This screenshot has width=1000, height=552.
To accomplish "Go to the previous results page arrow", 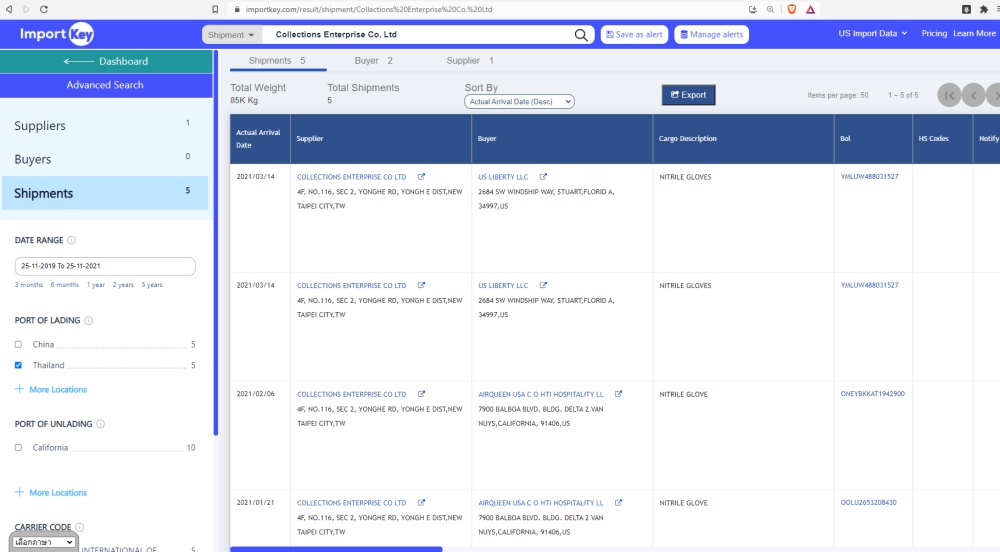I will 973,95.
